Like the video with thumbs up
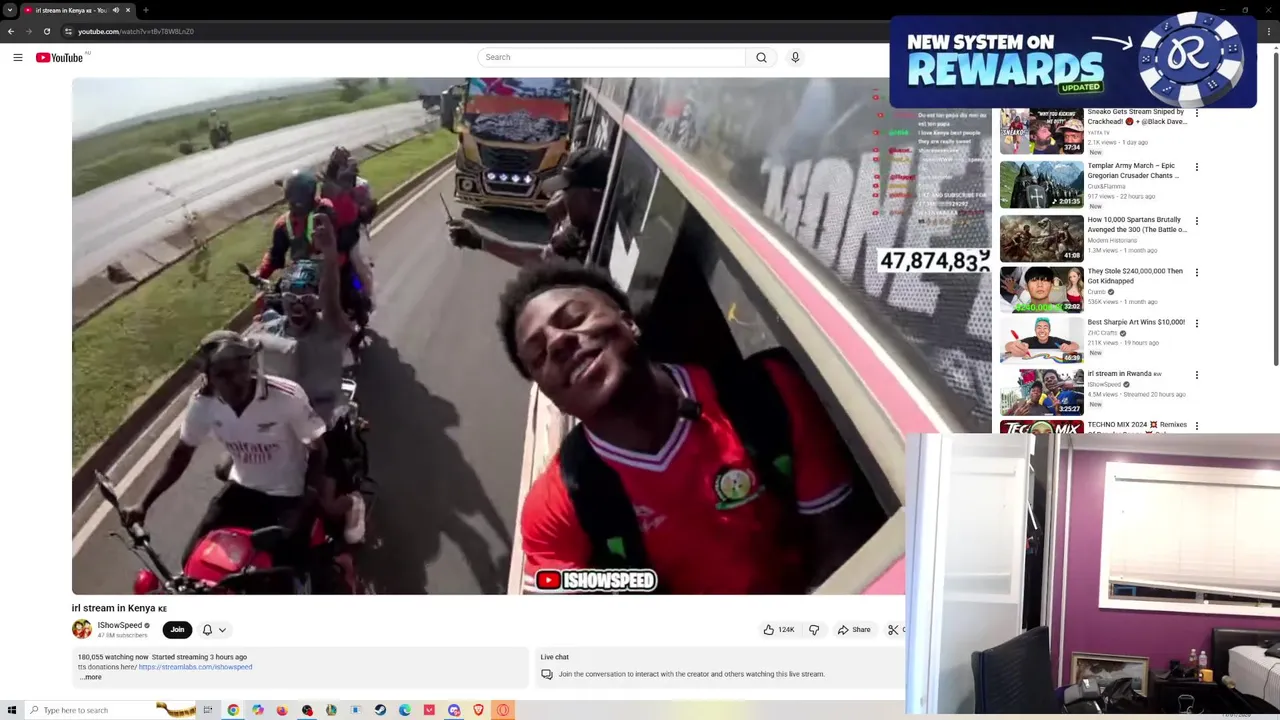The width and height of the screenshot is (1280, 720). click(x=778, y=630)
